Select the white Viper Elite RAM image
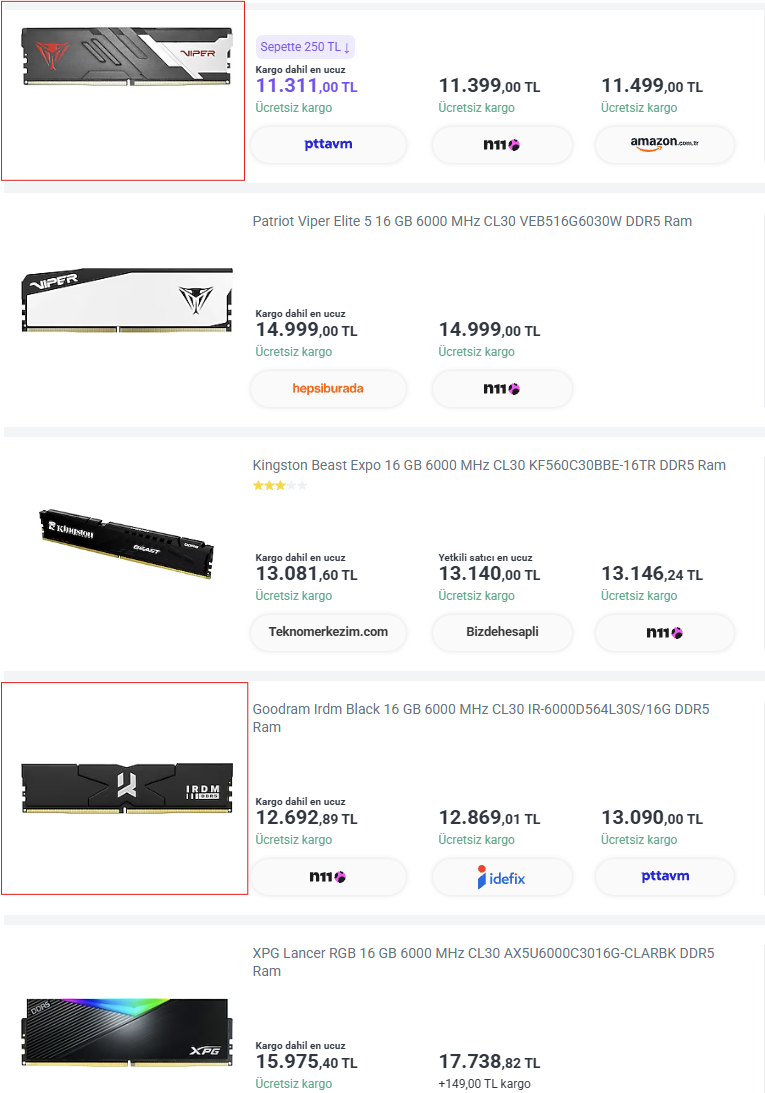 pos(126,300)
